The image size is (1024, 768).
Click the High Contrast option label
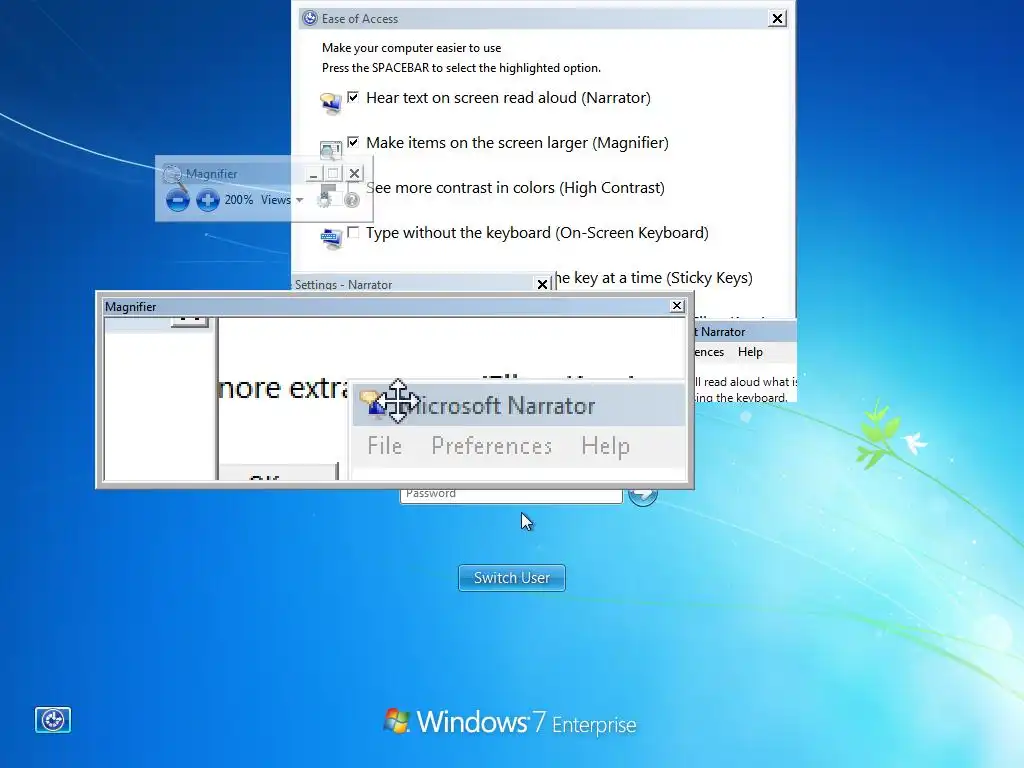pos(515,188)
